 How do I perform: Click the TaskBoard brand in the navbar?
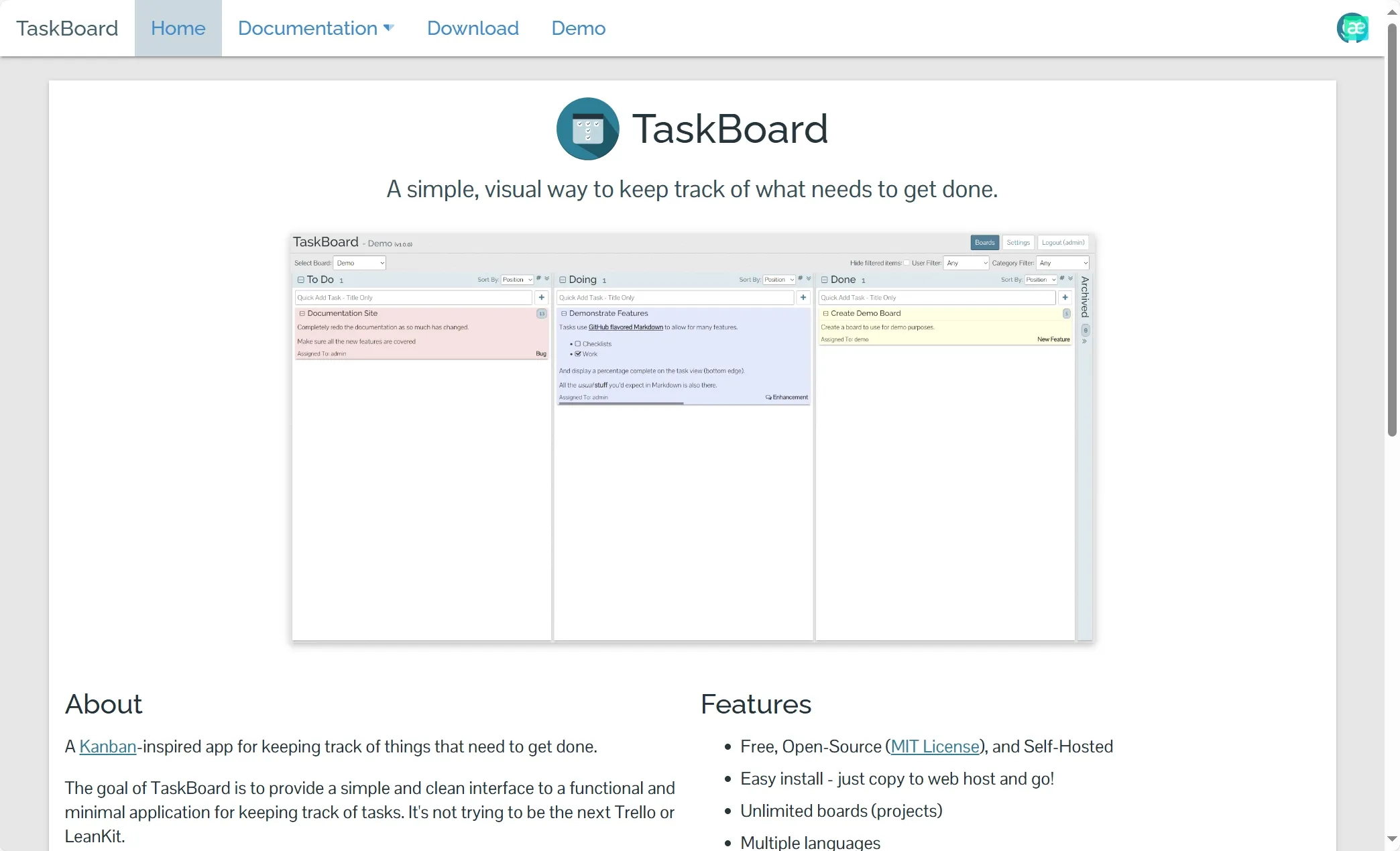[x=67, y=28]
